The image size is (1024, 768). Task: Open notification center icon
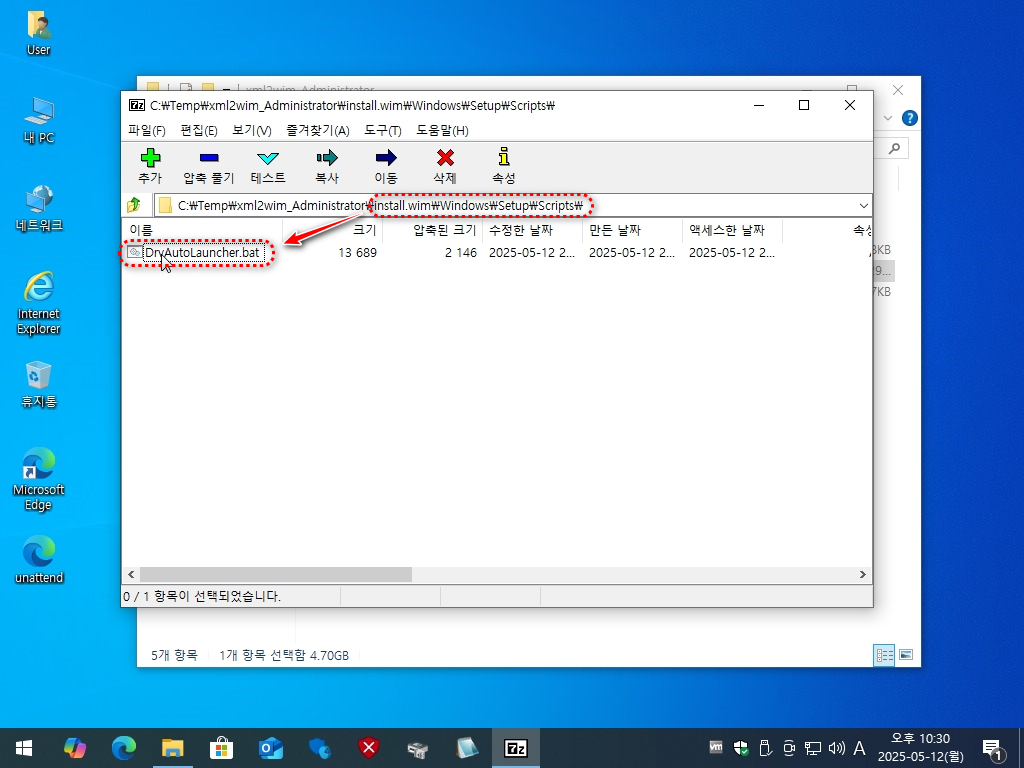point(991,749)
